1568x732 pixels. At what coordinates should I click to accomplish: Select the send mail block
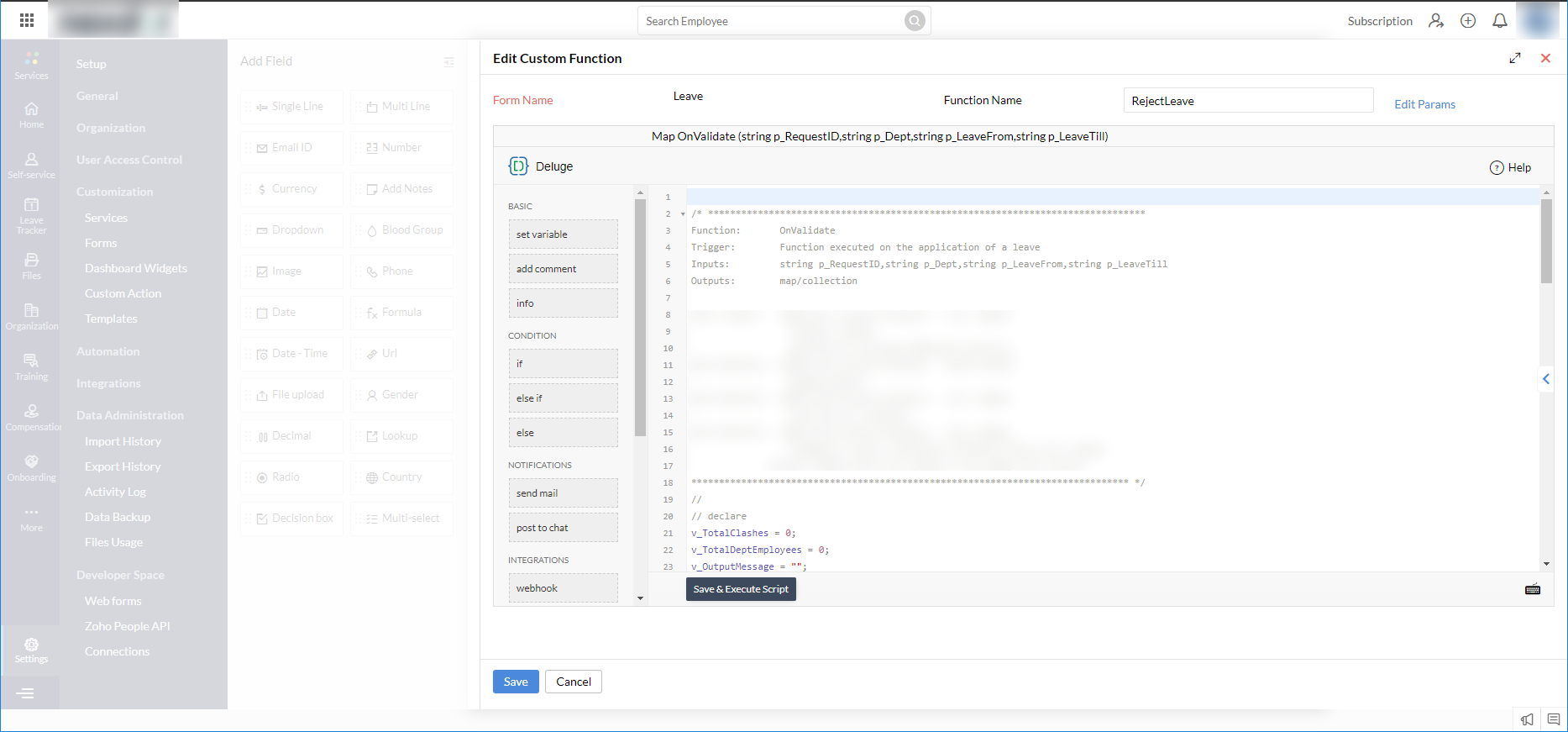click(563, 493)
